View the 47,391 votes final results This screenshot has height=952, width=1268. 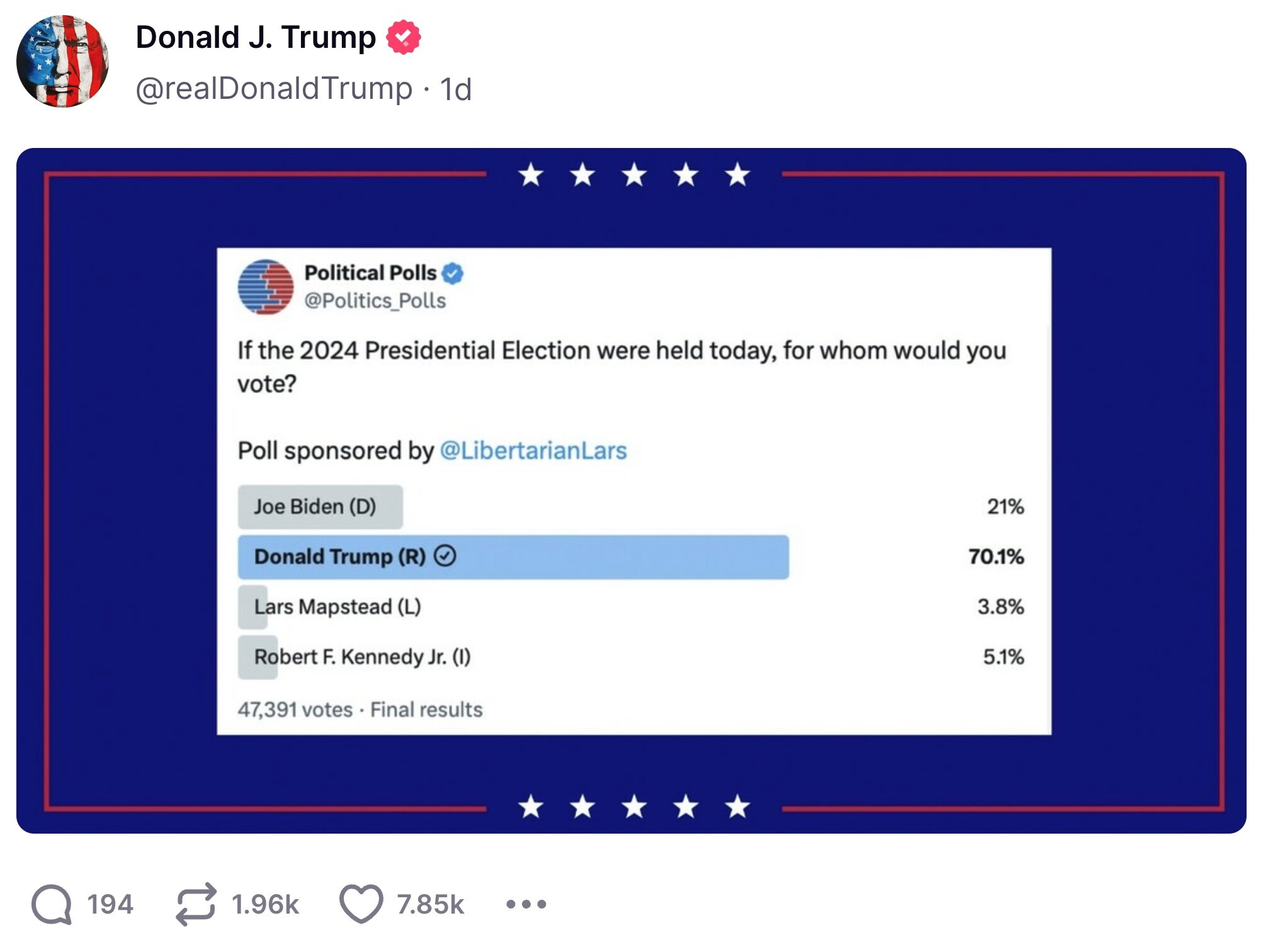pos(359,709)
